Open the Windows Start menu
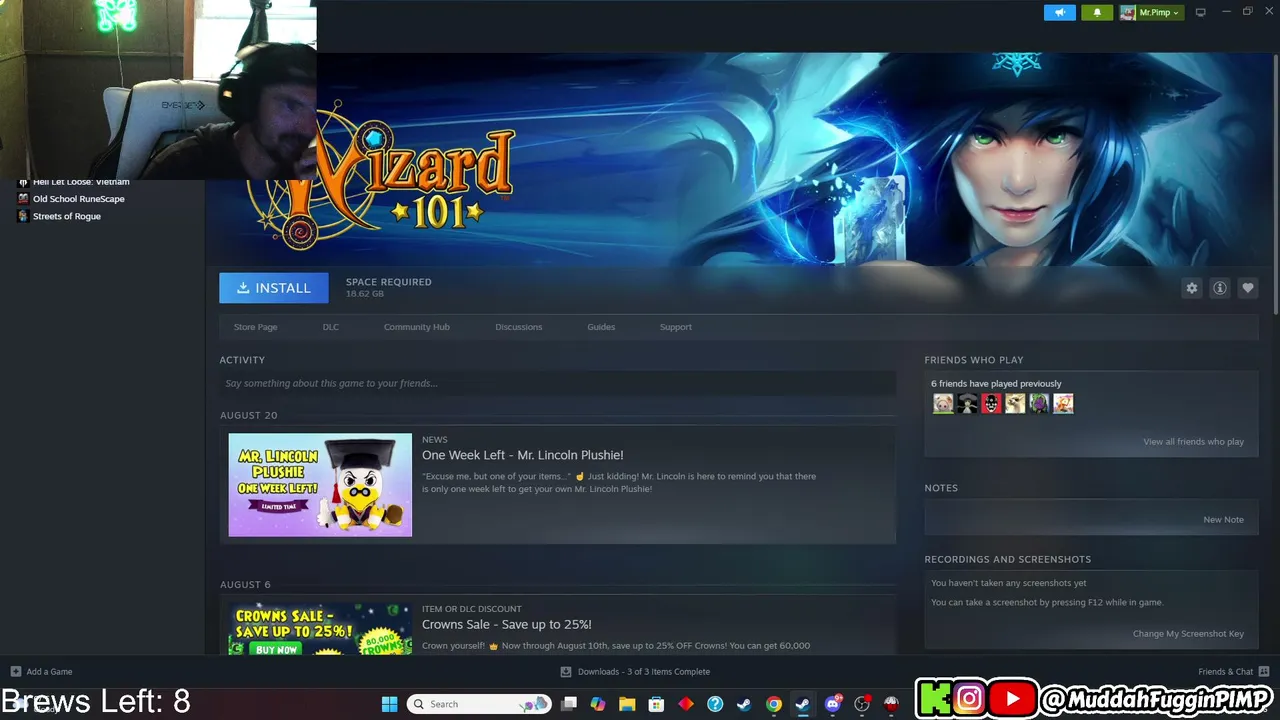Screen dimensions: 1280x720 click(x=389, y=704)
